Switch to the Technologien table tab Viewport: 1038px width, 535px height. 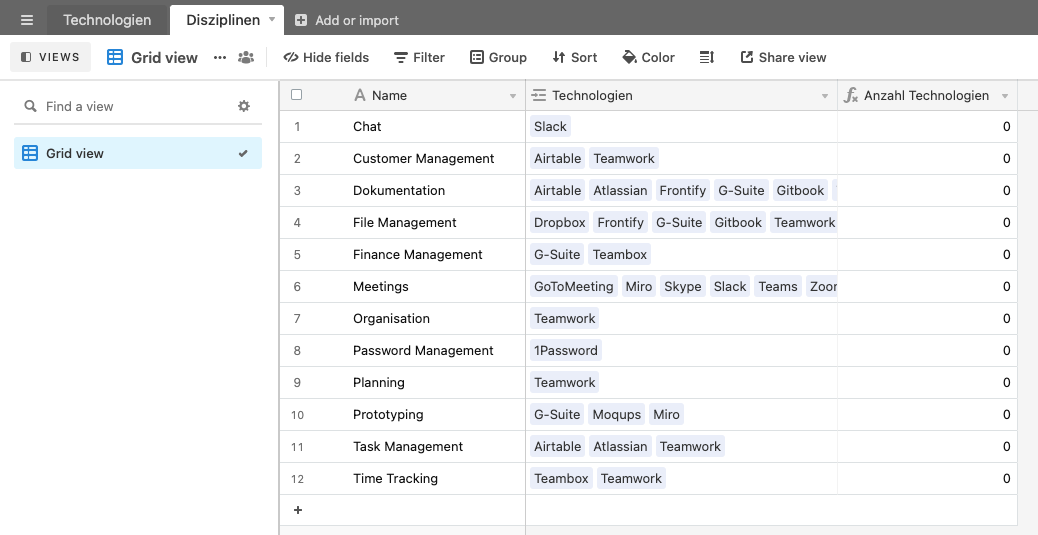[107, 20]
